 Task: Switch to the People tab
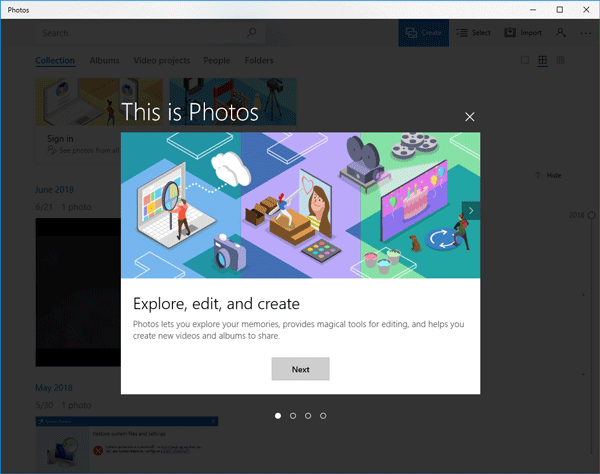pyautogui.click(x=217, y=60)
